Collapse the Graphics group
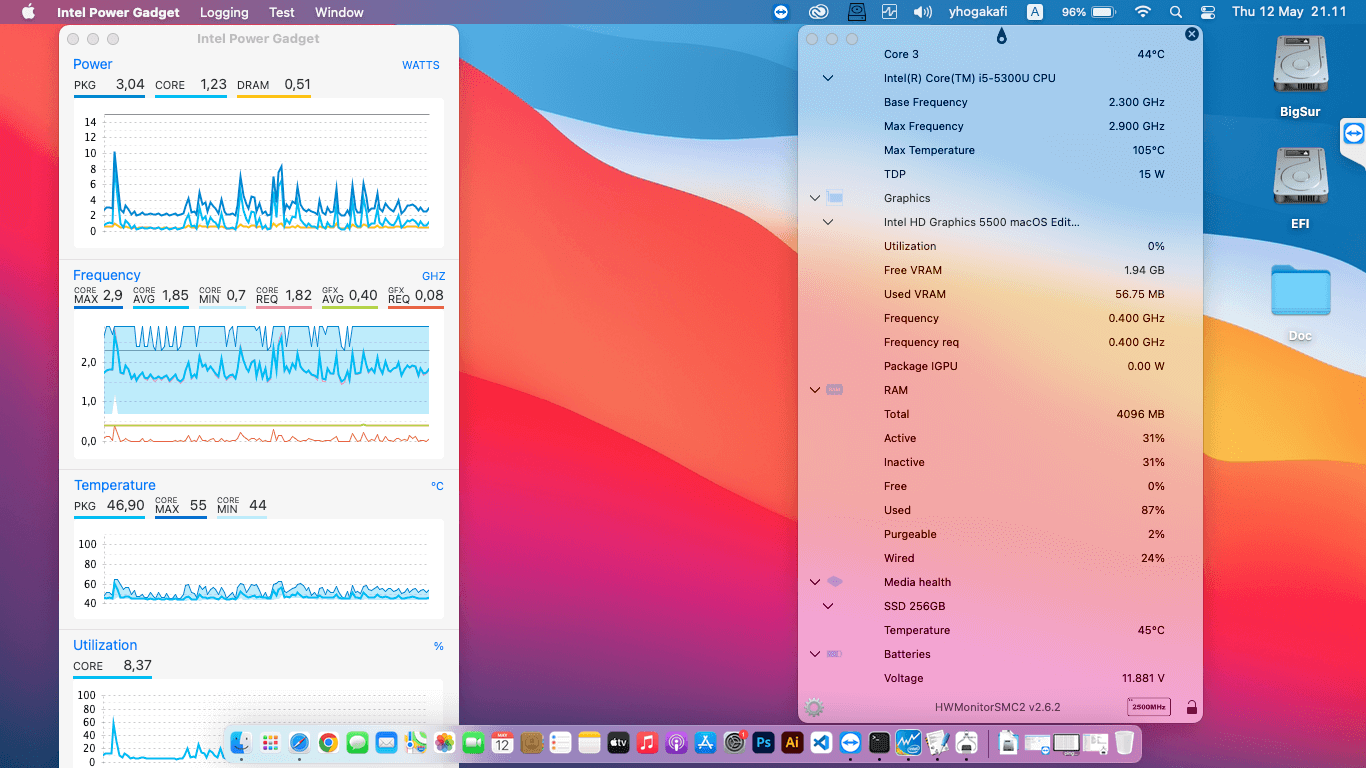The height and width of the screenshot is (768, 1366). tap(815, 198)
